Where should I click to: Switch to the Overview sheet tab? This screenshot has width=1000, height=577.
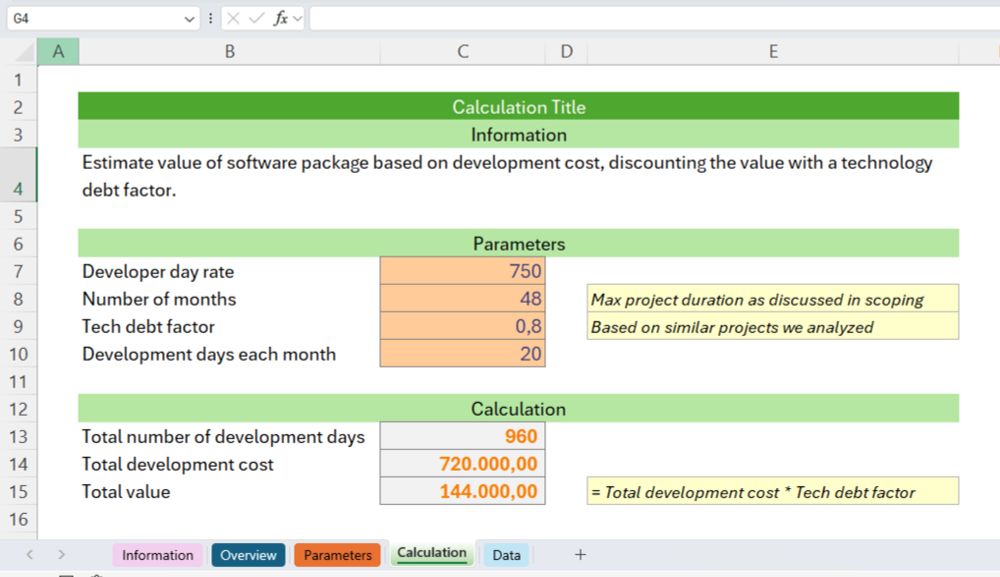tap(248, 555)
